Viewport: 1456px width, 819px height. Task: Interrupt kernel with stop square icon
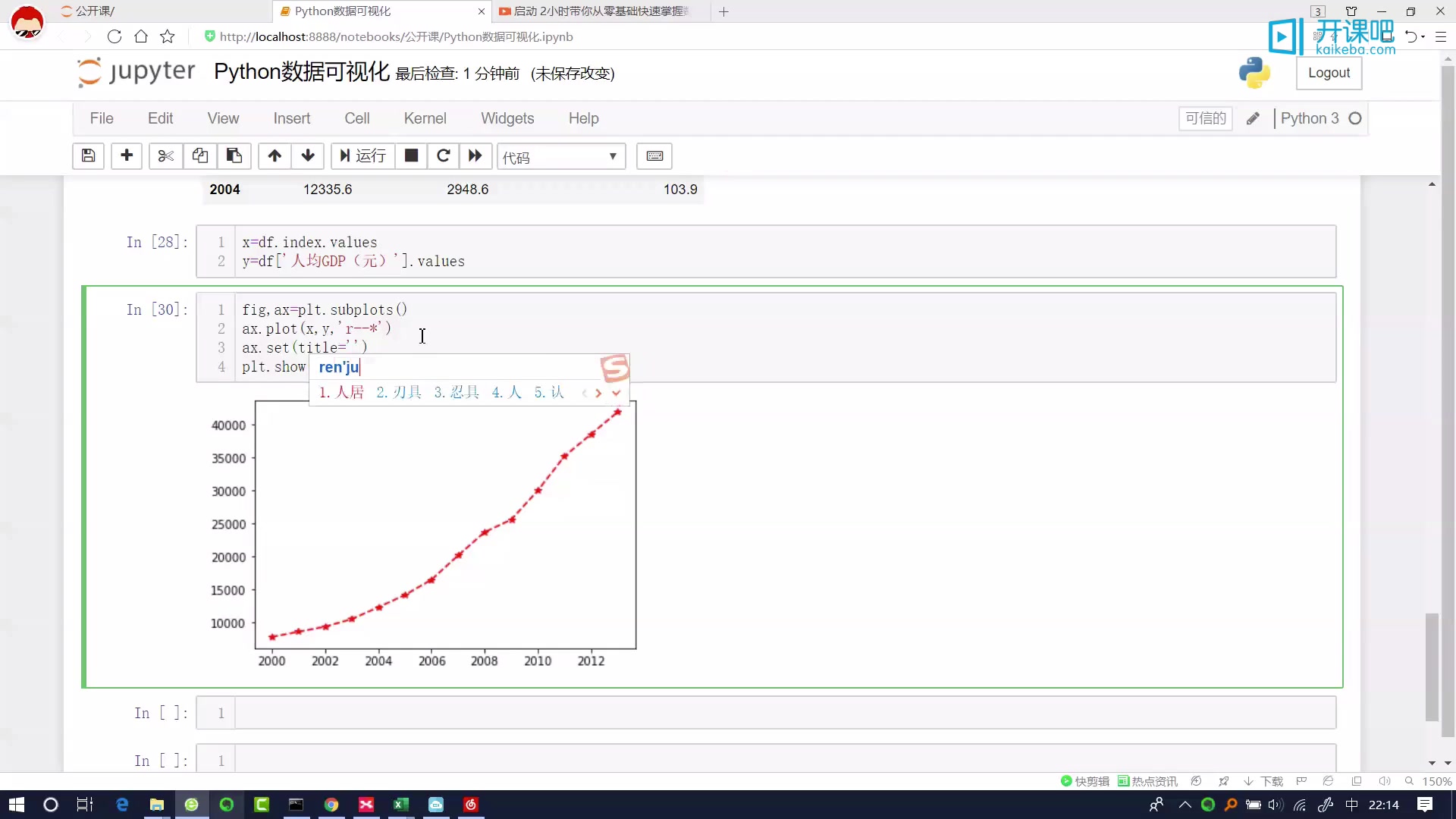click(411, 156)
